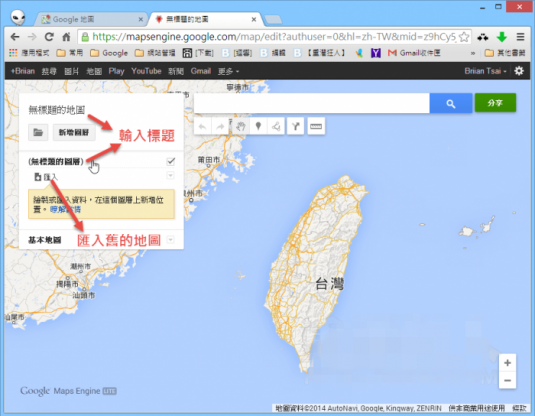Select the measure distance ruler tool
Screen dimensions: 535x416
pyautogui.click(x=316, y=127)
